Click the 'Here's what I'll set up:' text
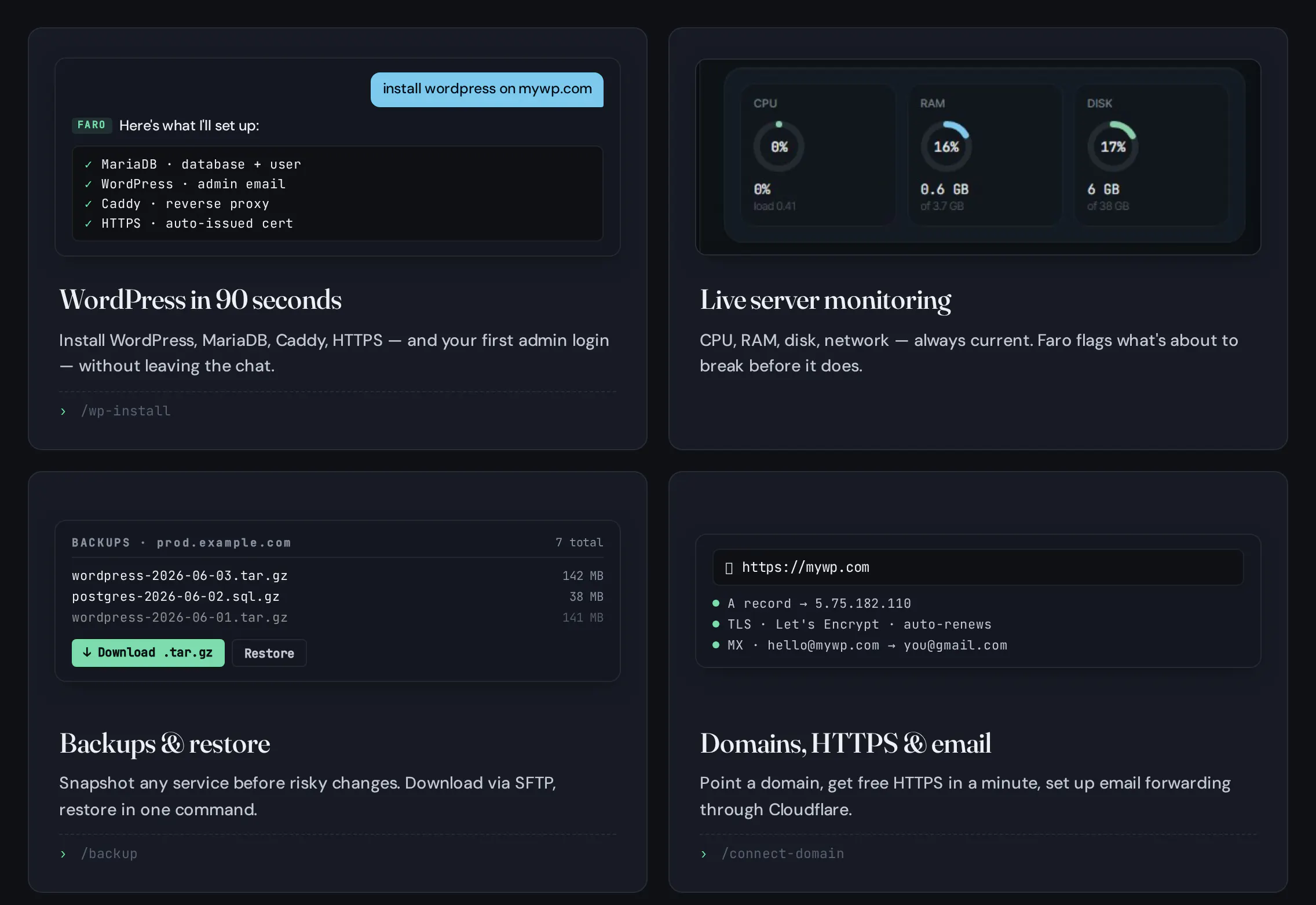Image resolution: width=1316 pixels, height=905 pixels. pyautogui.click(x=189, y=126)
